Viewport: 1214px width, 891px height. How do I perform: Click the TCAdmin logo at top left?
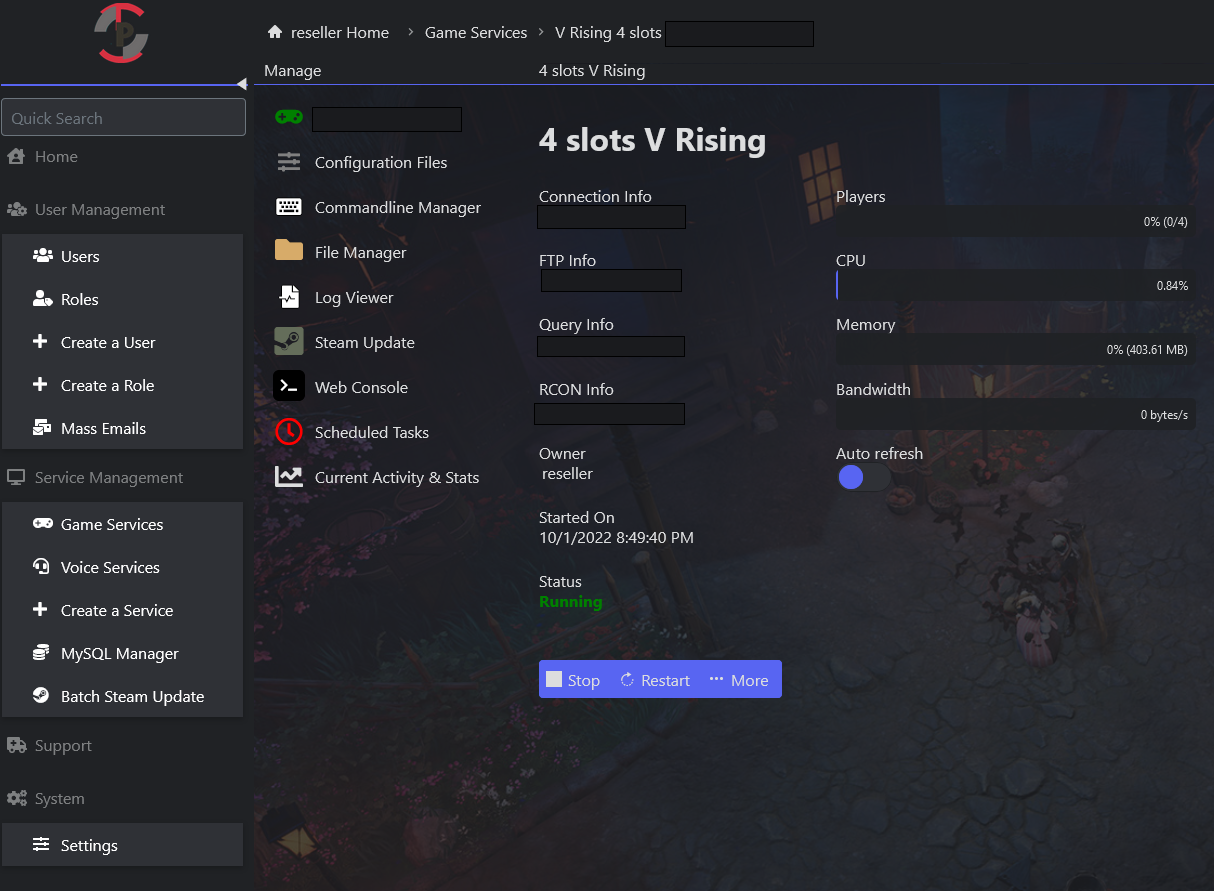point(122,34)
